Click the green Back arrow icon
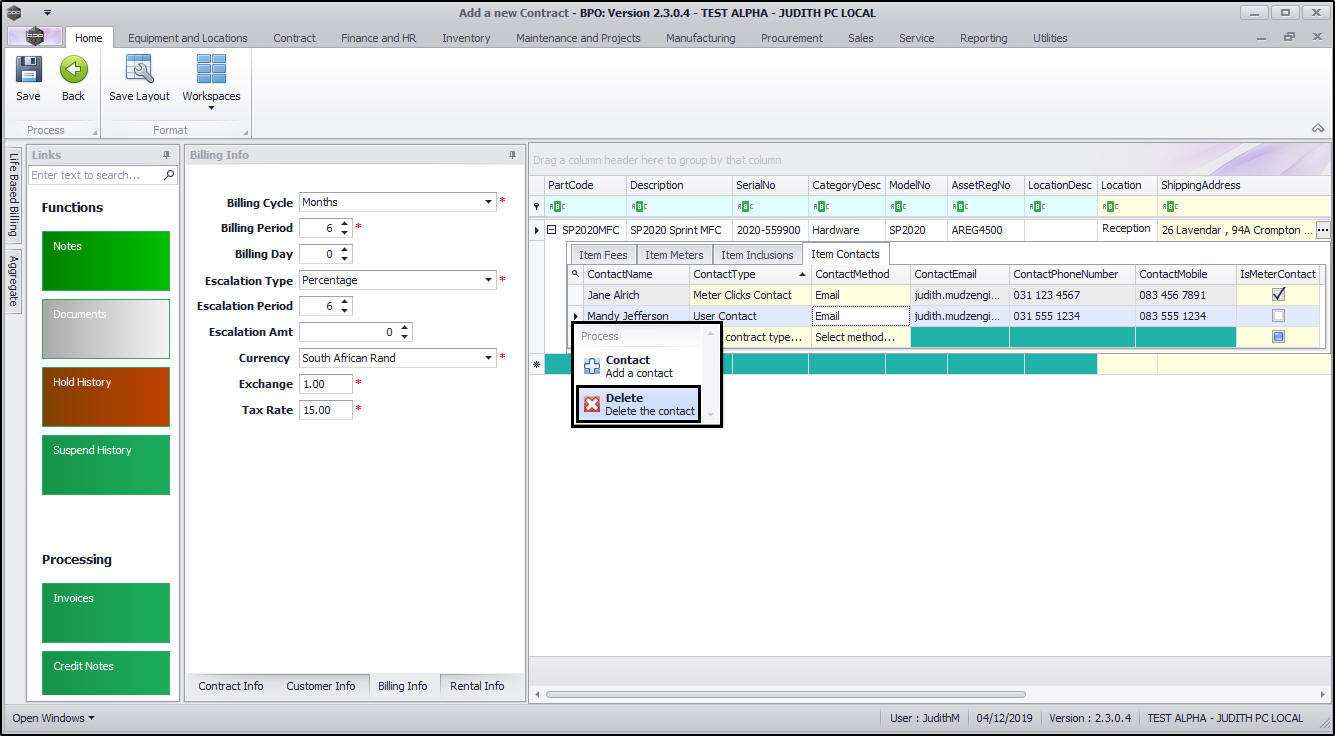The image size is (1335, 736). (x=73, y=70)
